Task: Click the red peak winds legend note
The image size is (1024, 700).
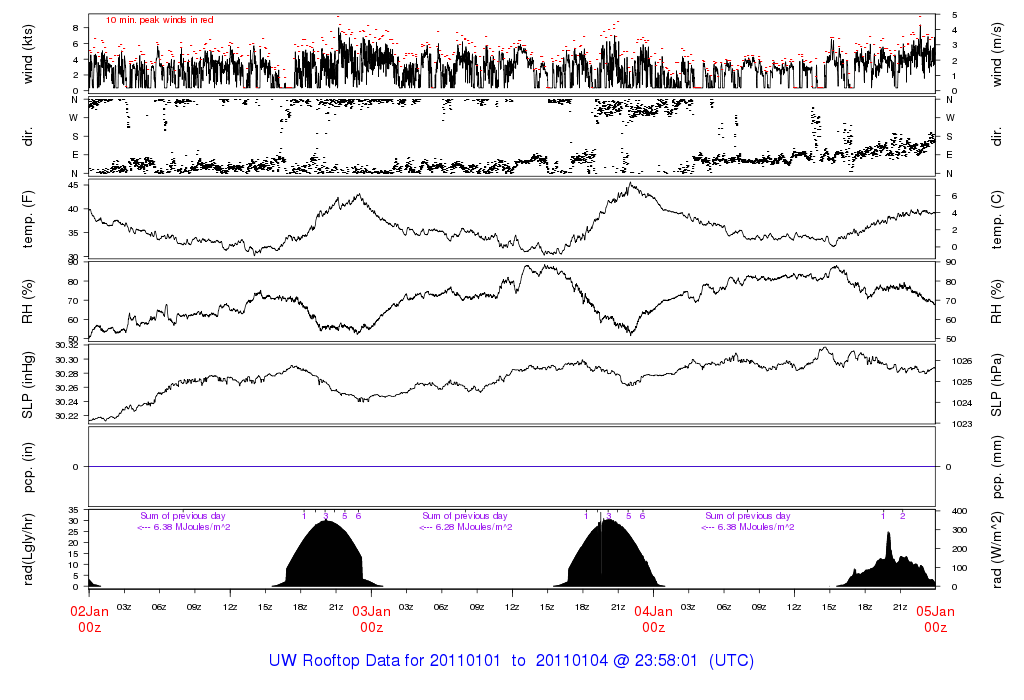Action: click(x=160, y=20)
